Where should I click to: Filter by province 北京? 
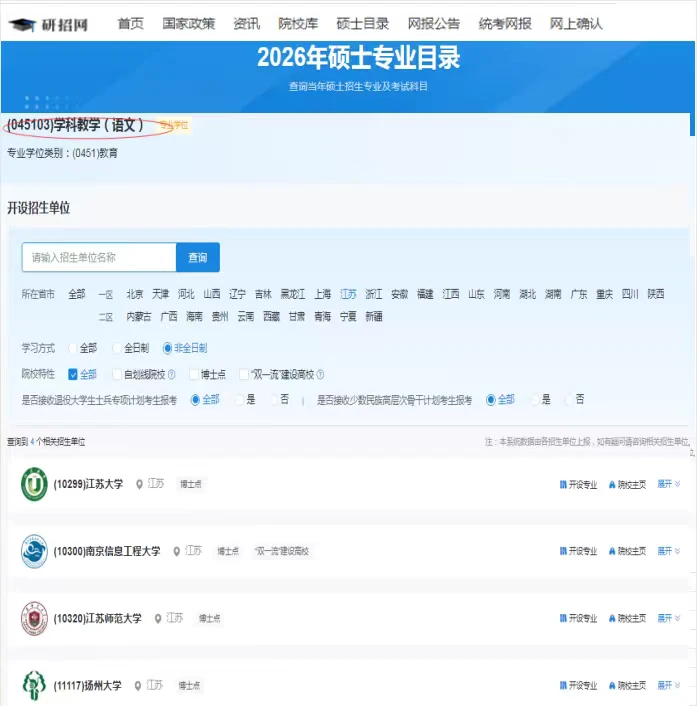coord(135,294)
